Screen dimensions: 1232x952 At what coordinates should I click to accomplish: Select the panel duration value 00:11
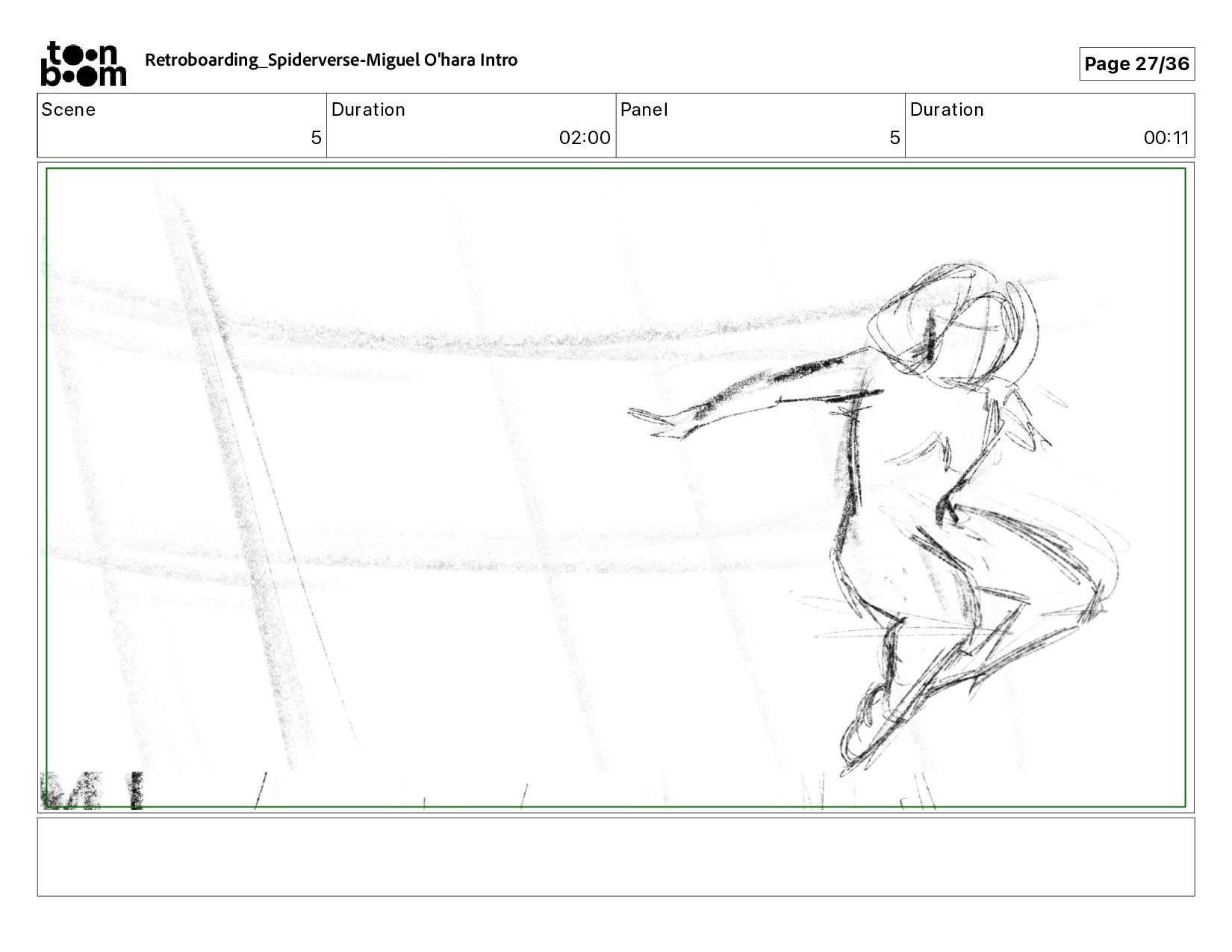coord(1166,138)
